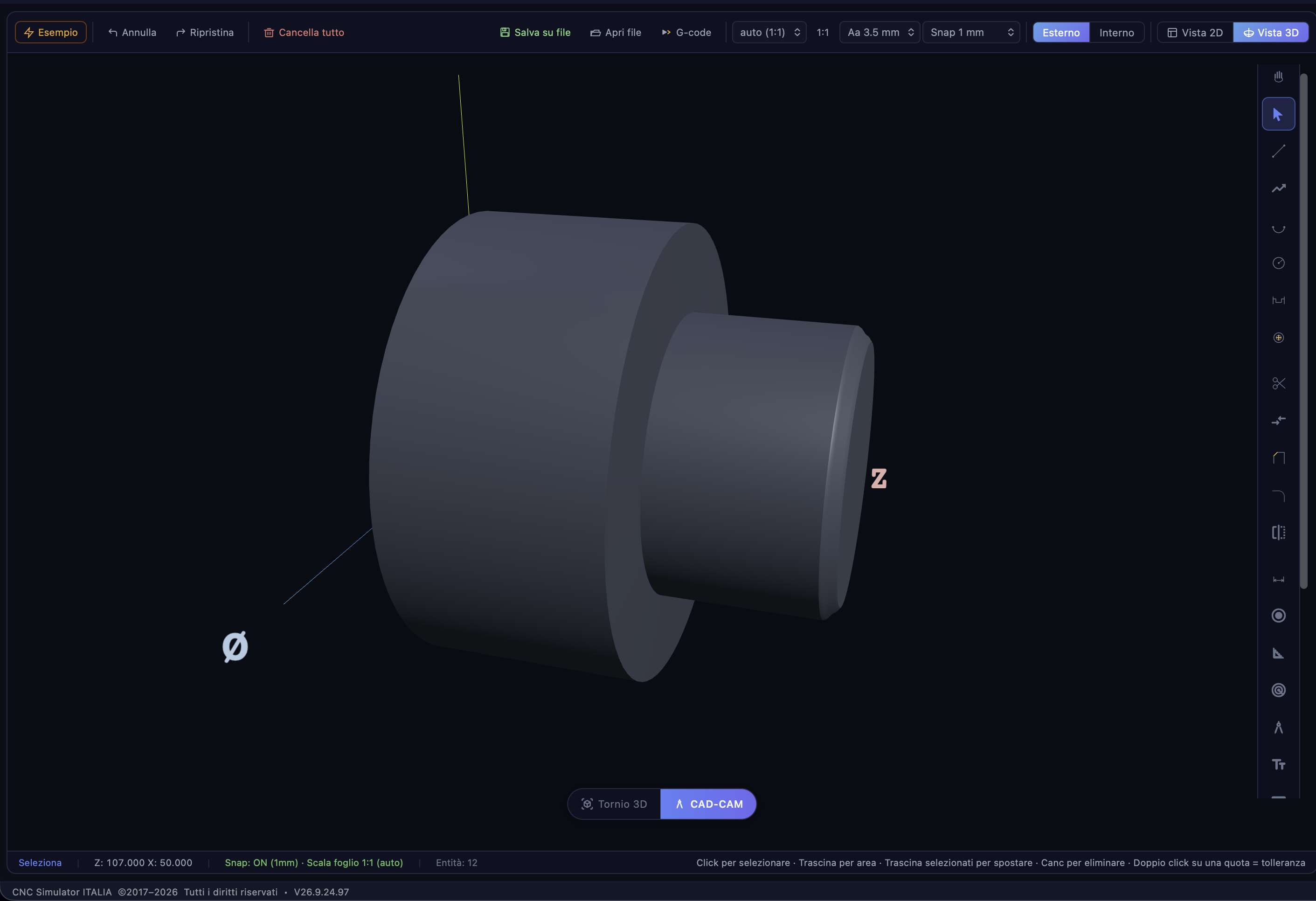This screenshot has width=1316, height=901.
Task: Select the Diameter dimension tool
Action: click(1278, 616)
